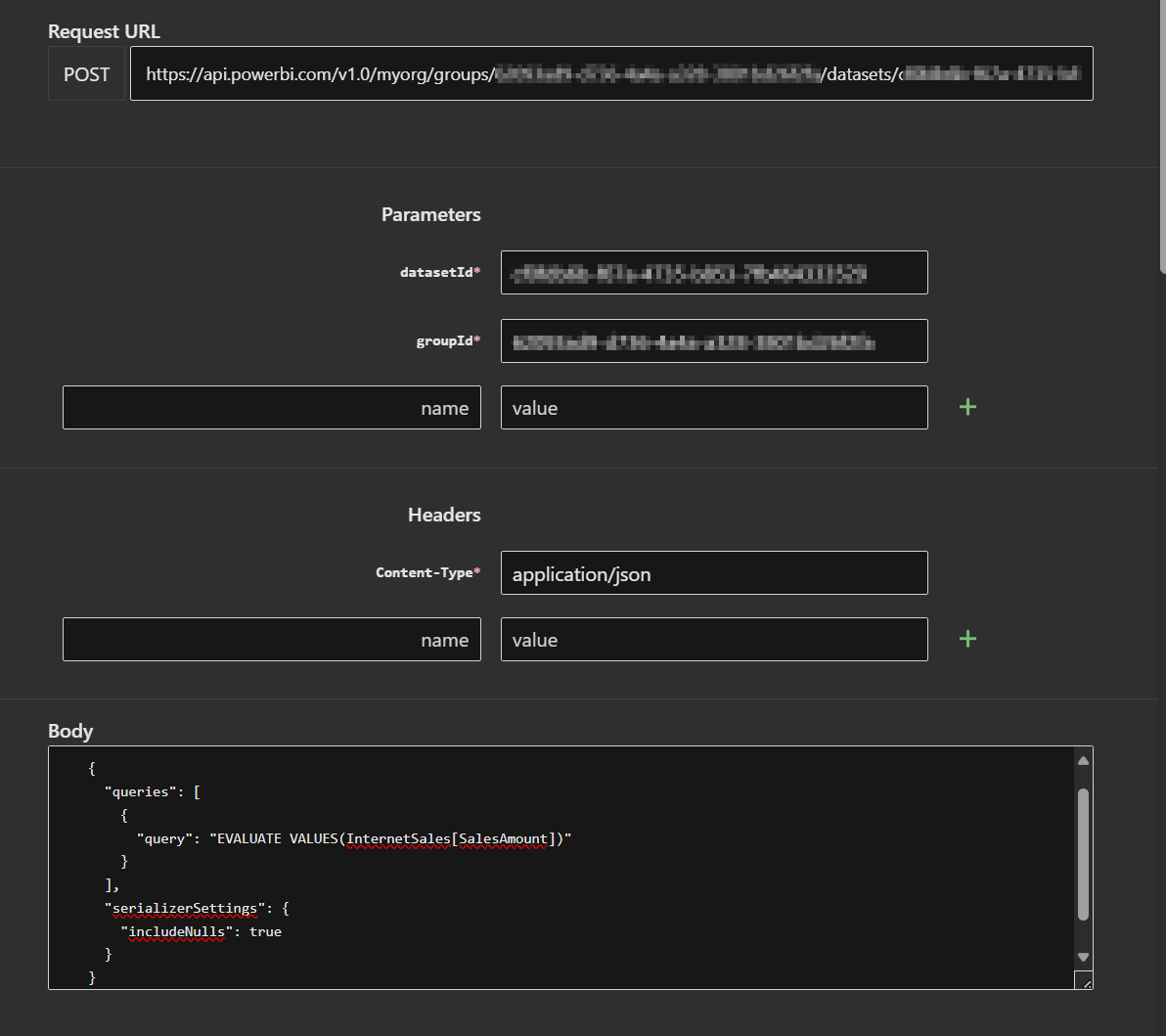Click the Content-Type value showing application/json
This screenshot has width=1166, height=1036.
pos(713,572)
